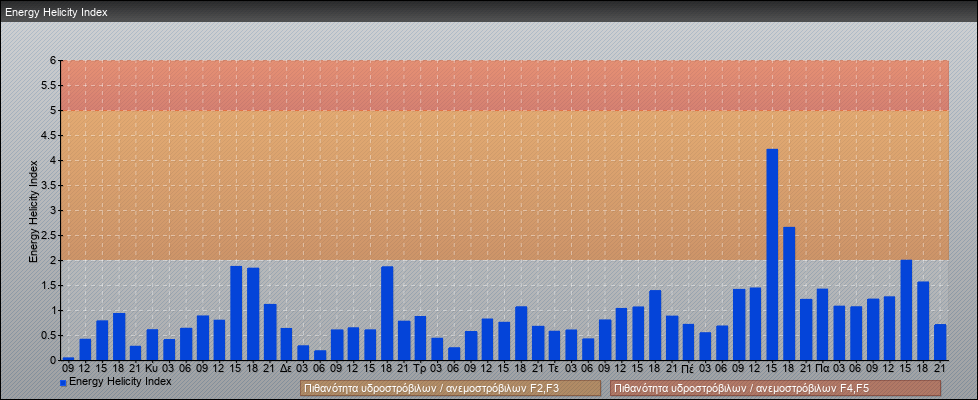Click the y-axis value 3.5
Image resolution: width=978 pixels, height=400 pixels.
(x=49, y=185)
